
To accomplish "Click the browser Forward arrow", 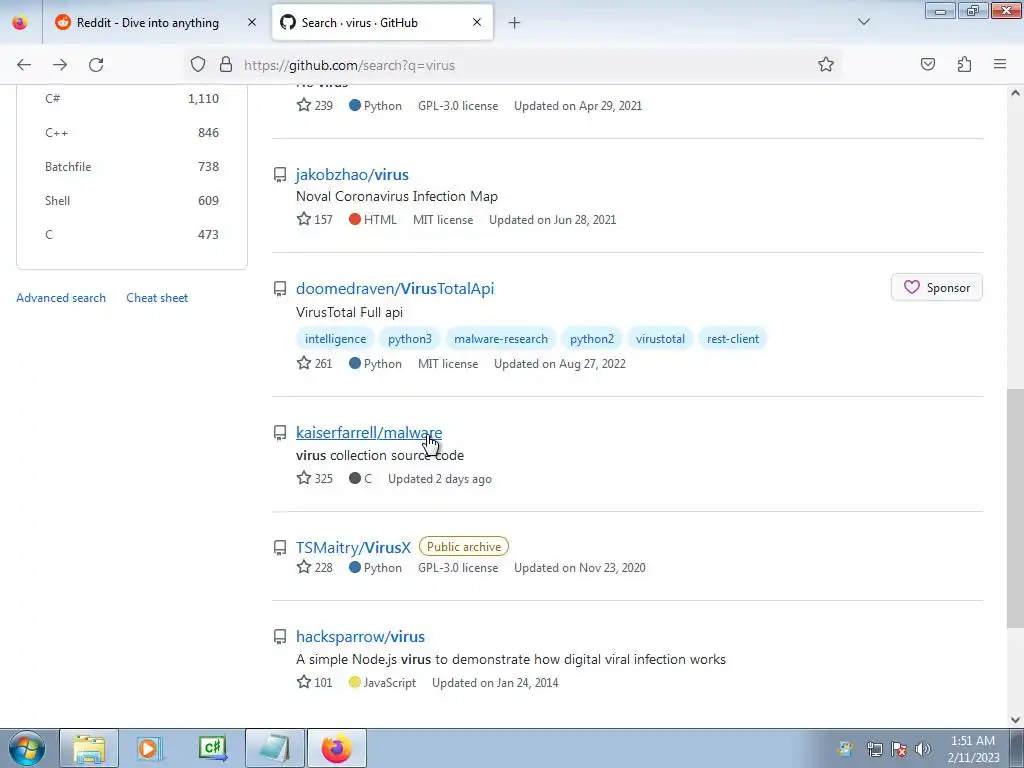I will (x=60, y=65).
